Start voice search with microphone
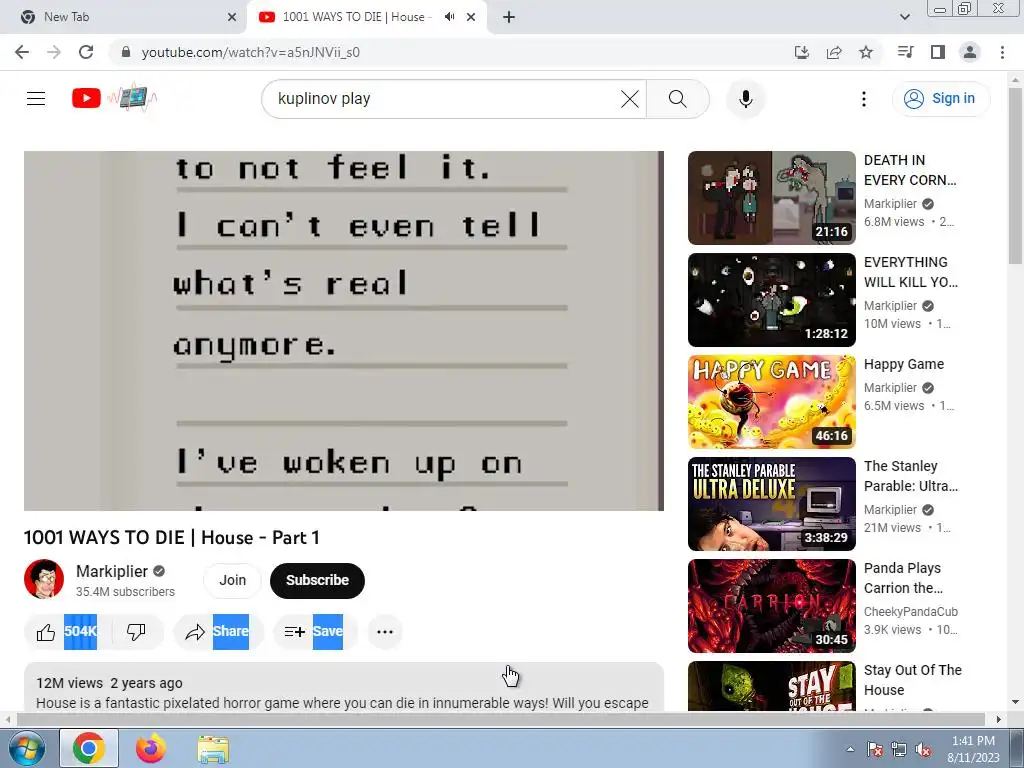The width and height of the screenshot is (1024, 768). click(x=745, y=99)
